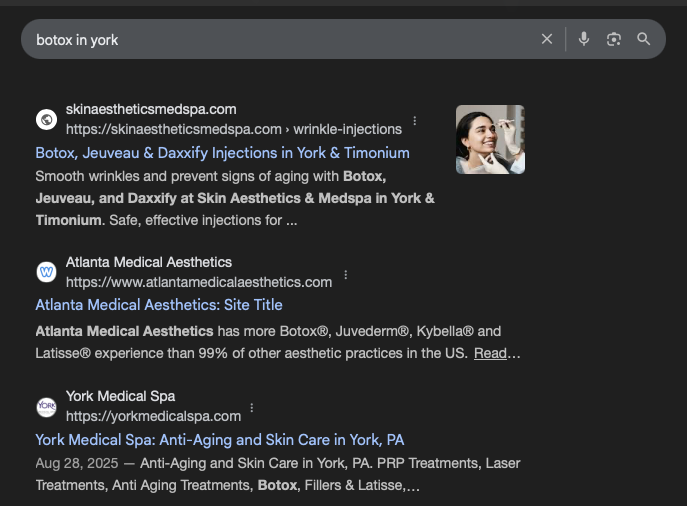Image resolution: width=687 pixels, height=506 pixels.
Task: Open more options for skinaestheticsmedspa.com result
Action: click(414, 120)
